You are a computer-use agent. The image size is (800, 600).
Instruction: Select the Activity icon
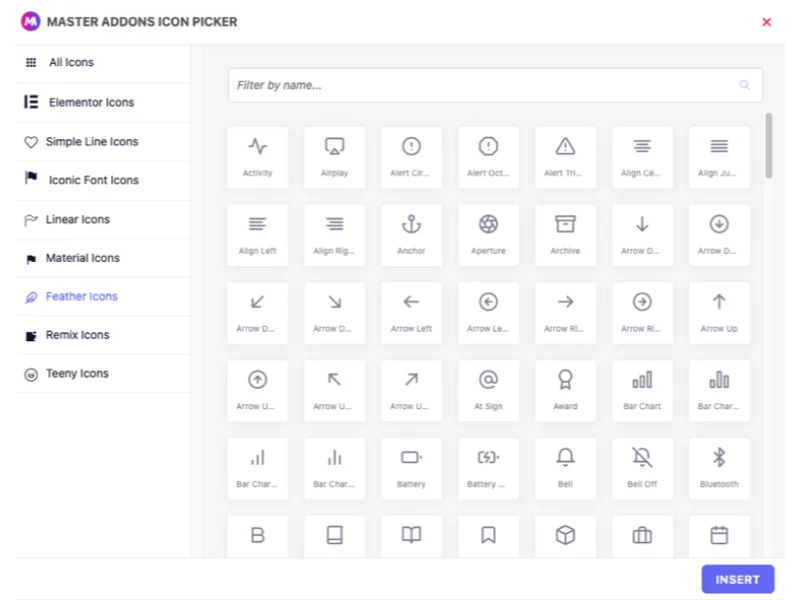click(x=258, y=158)
